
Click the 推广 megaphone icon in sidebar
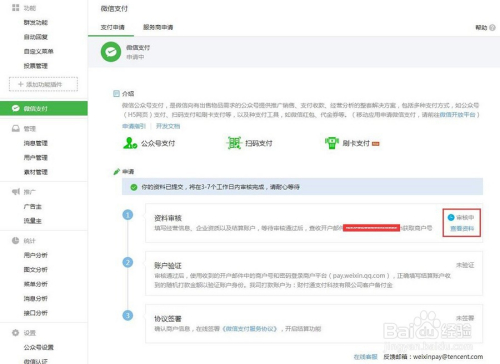(16, 192)
